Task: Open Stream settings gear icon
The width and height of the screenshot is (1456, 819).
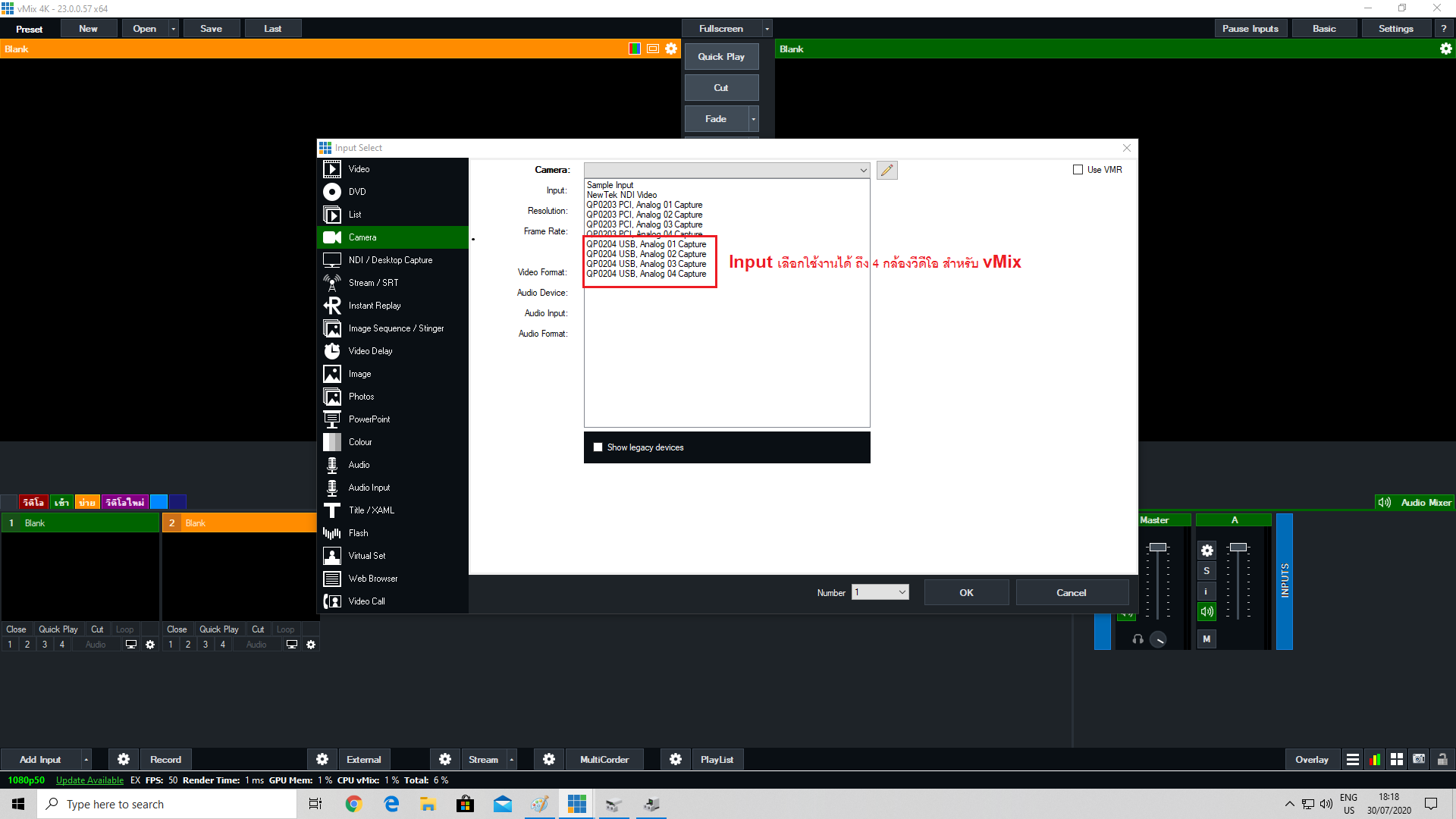Action: pyautogui.click(x=445, y=759)
